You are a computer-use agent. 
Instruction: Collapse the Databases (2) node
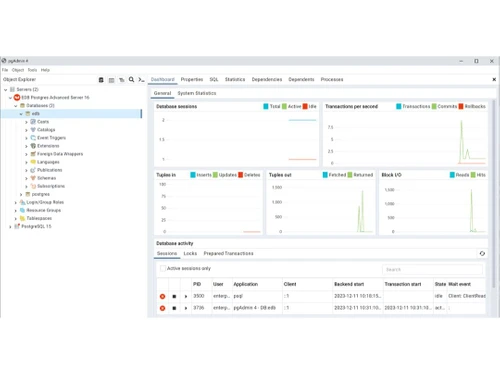(16, 106)
